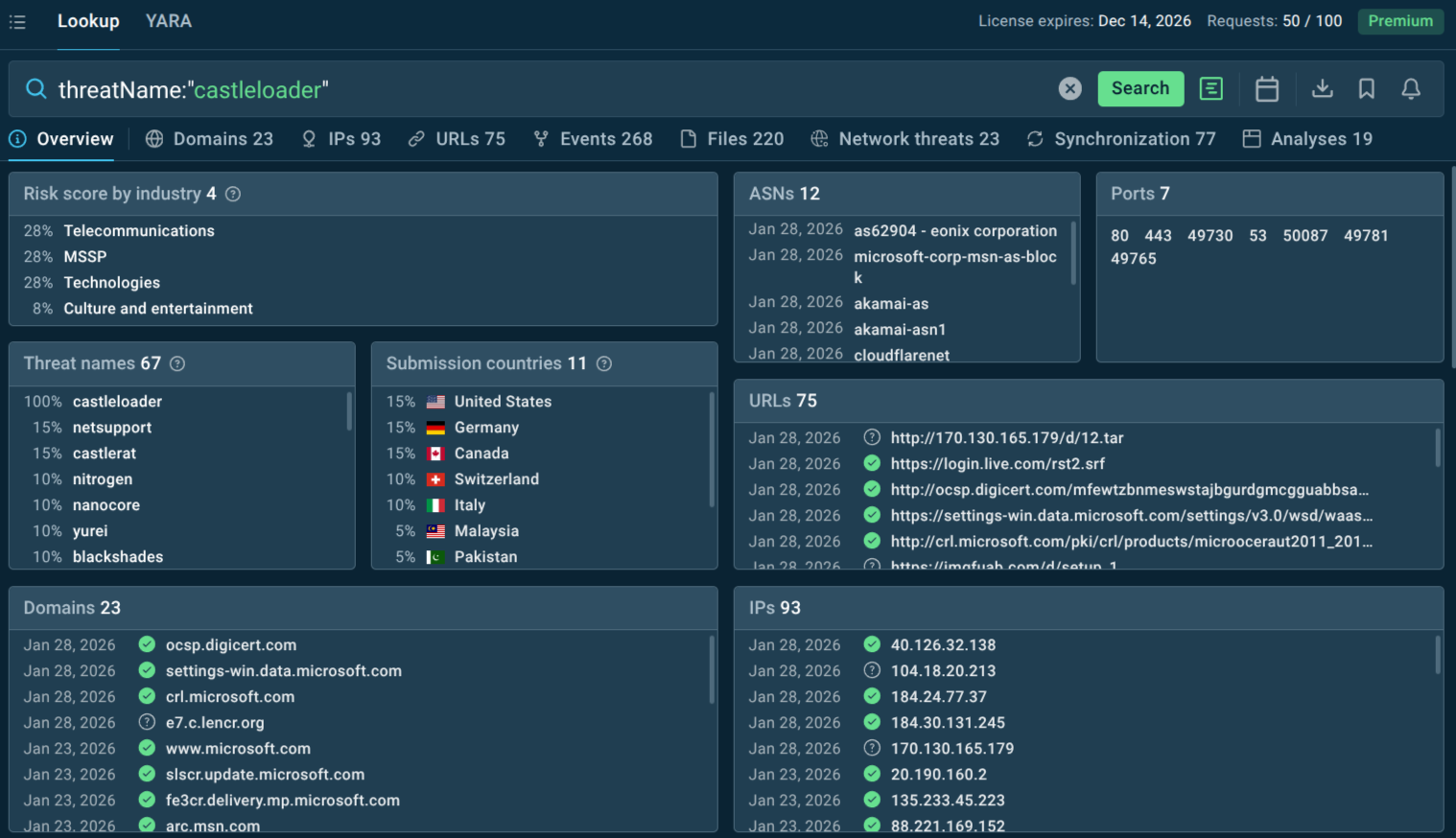This screenshot has height=838, width=1456.
Task: Open the Network threats tab
Action: click(904, 139)
